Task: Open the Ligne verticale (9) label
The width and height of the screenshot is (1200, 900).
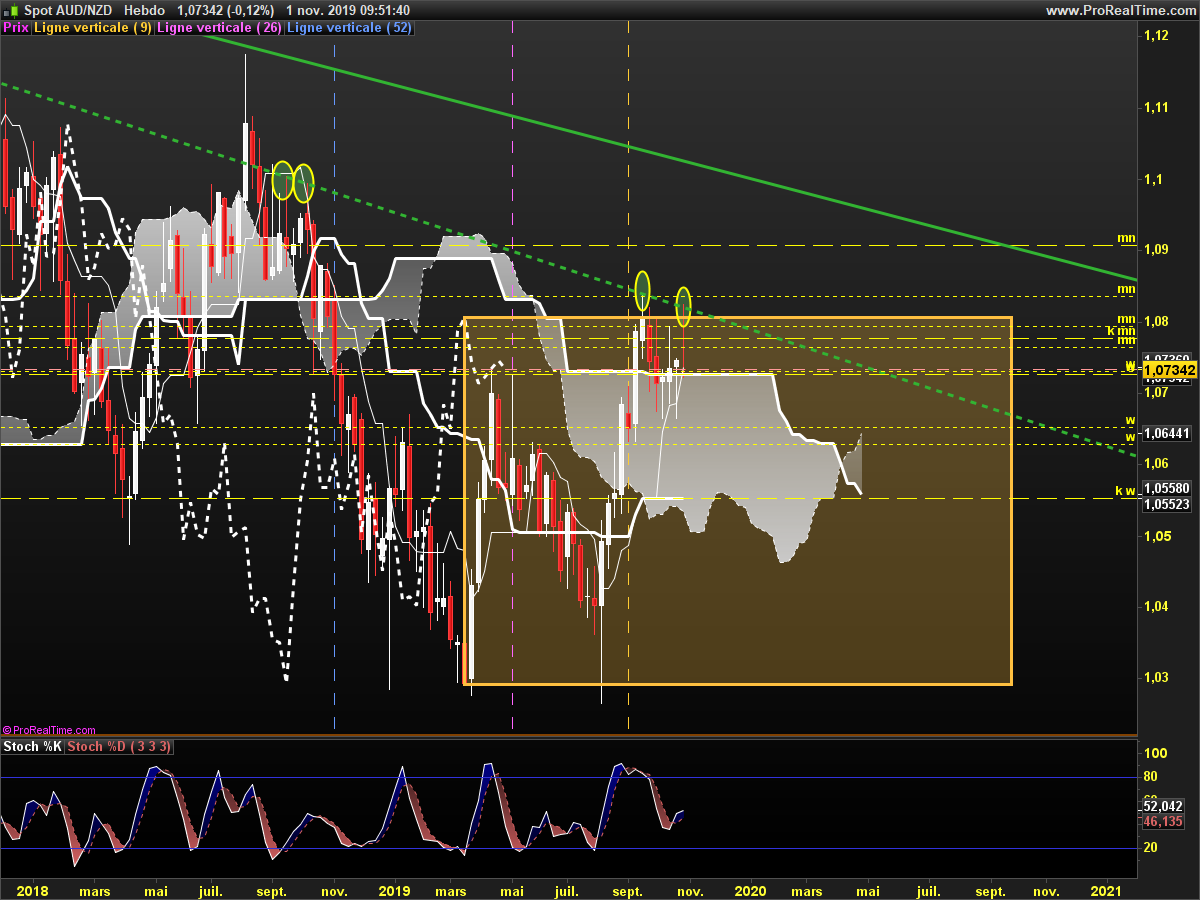Action: 93,28
